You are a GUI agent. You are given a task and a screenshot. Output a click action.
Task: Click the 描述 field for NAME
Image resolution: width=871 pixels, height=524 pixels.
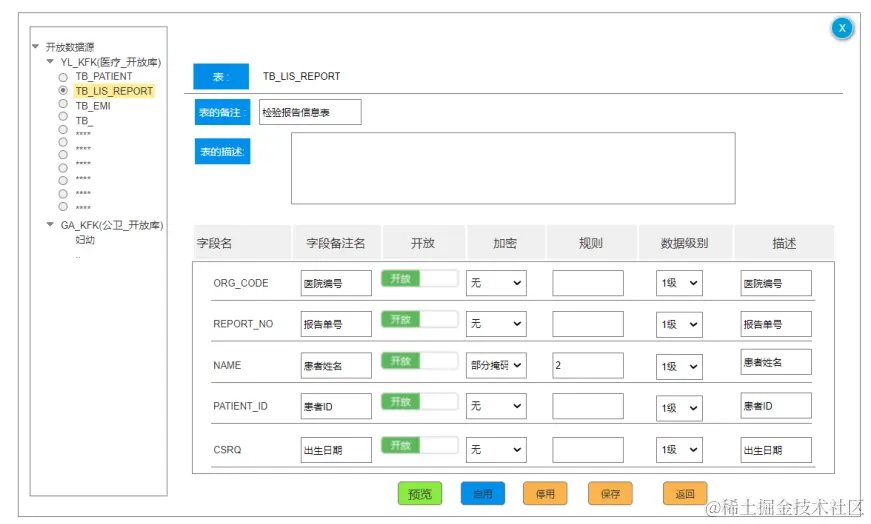tap(776, 362)
